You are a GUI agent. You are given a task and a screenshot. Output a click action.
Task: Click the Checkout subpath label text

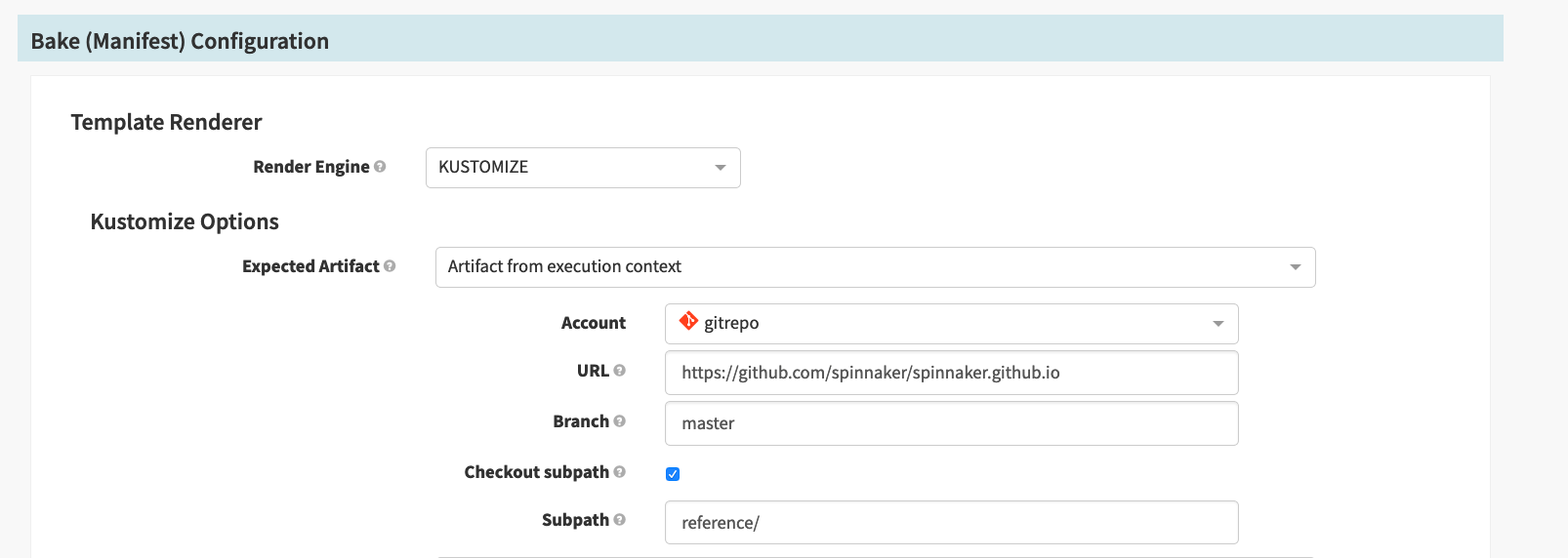(x=536, y=472)
